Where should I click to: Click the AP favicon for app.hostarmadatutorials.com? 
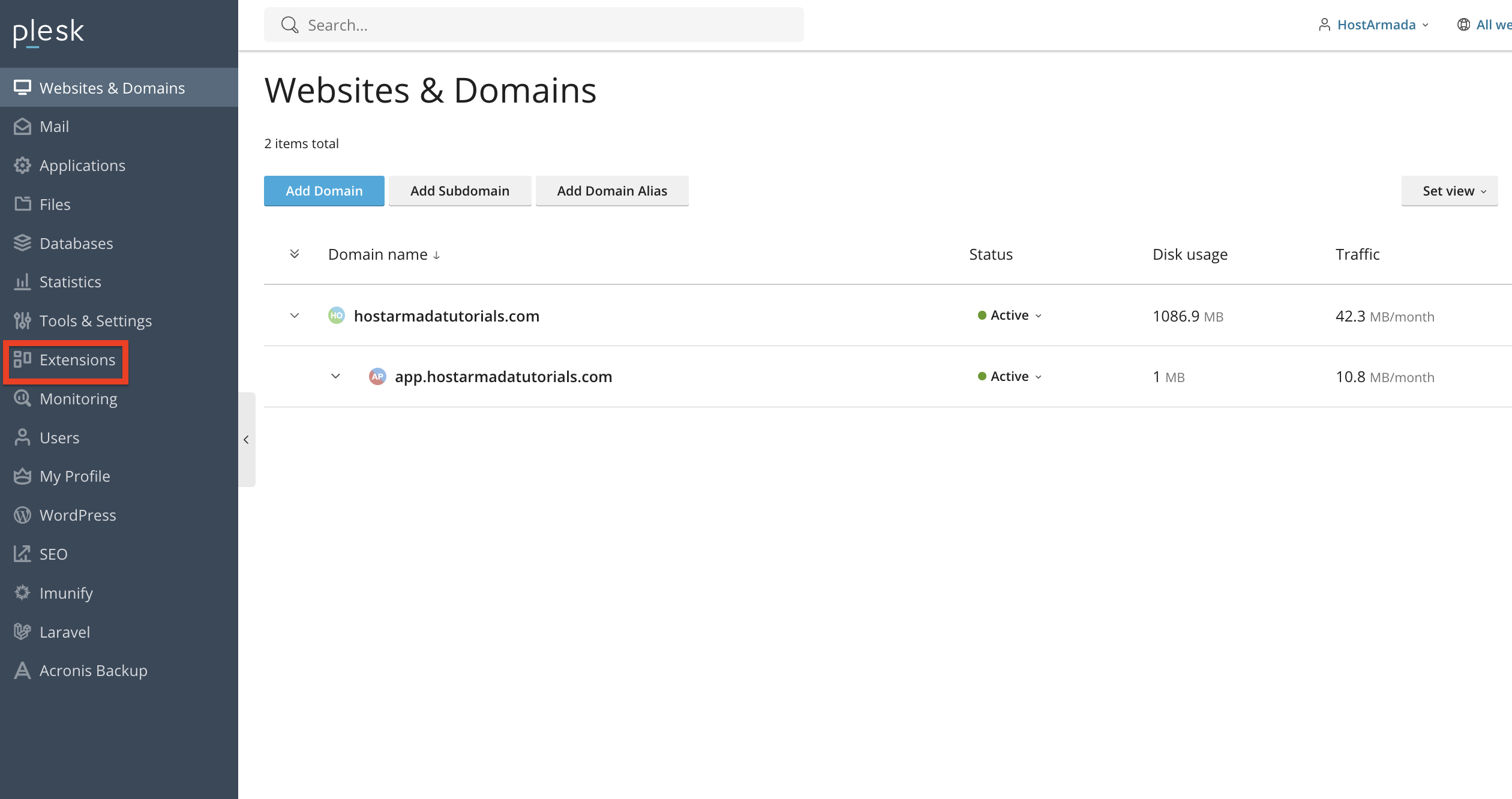pos(377,377)
